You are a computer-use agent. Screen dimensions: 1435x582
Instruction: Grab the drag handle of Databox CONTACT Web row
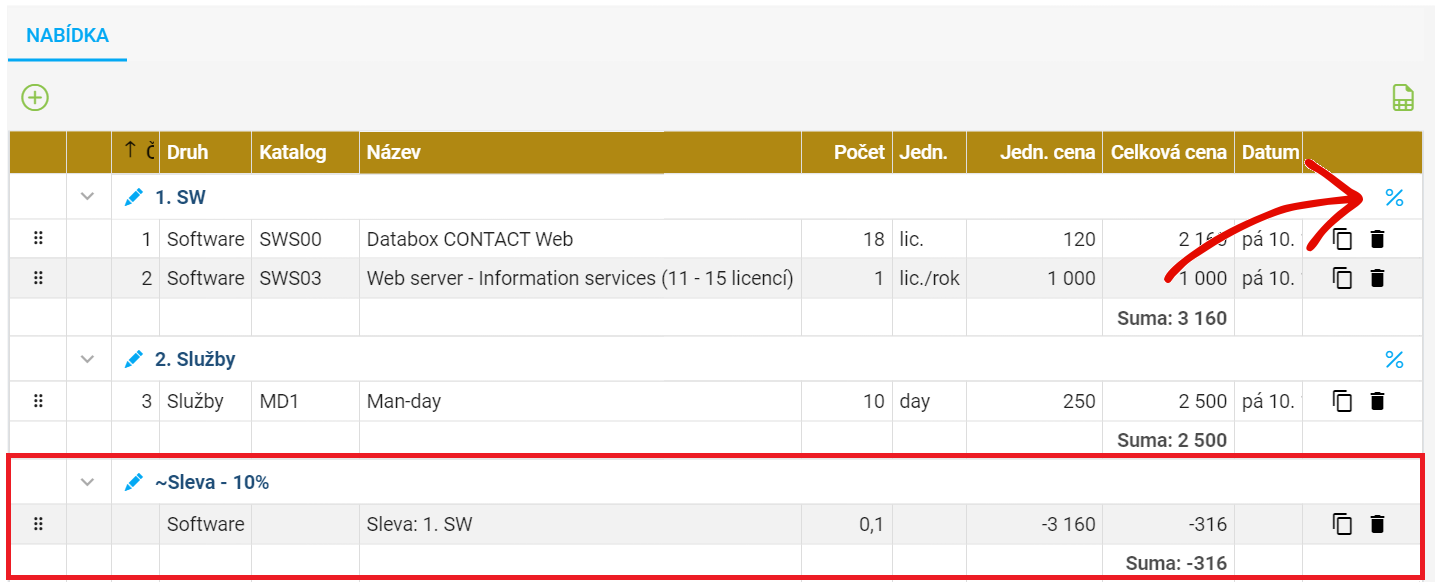click(x=38, y=238)
